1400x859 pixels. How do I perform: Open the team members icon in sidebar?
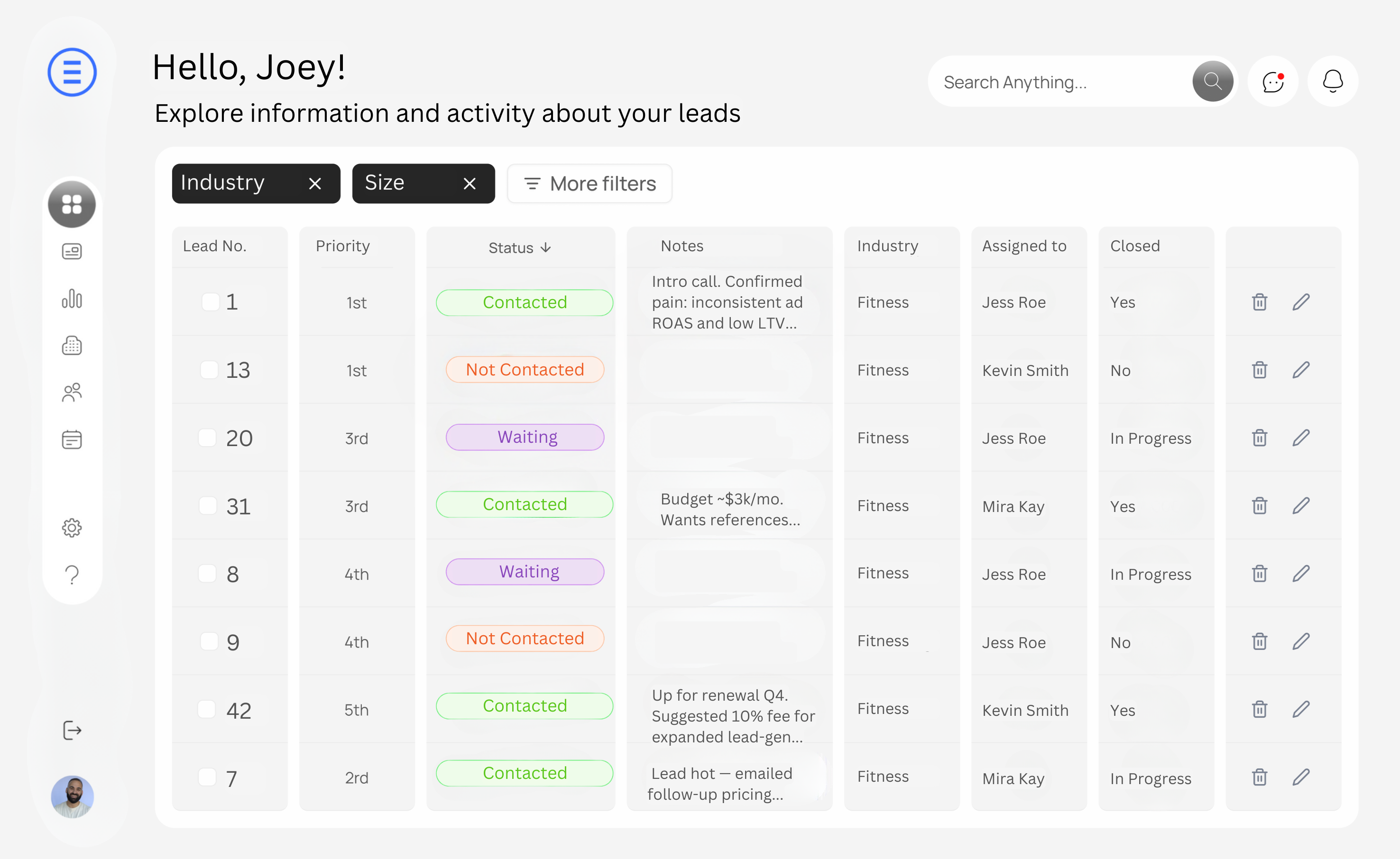(x=71, y=392)
